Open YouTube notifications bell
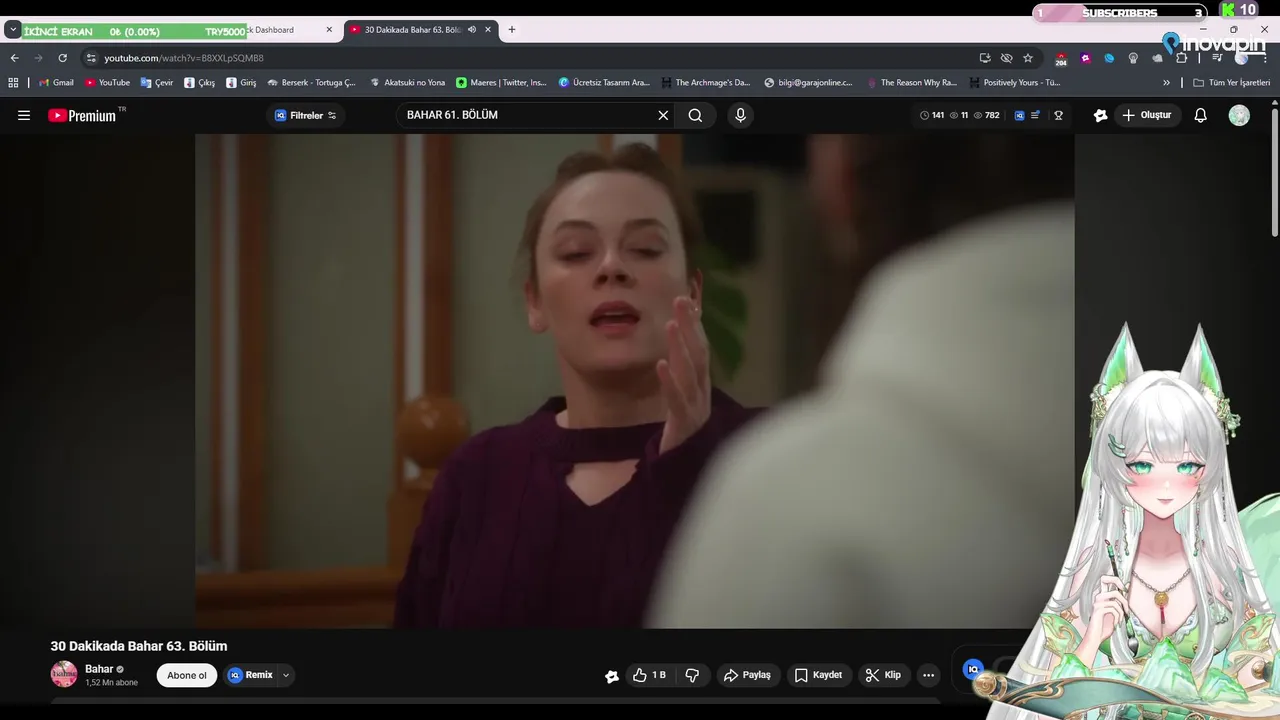Screen dimensions: 1280x720 [1201, 115]
